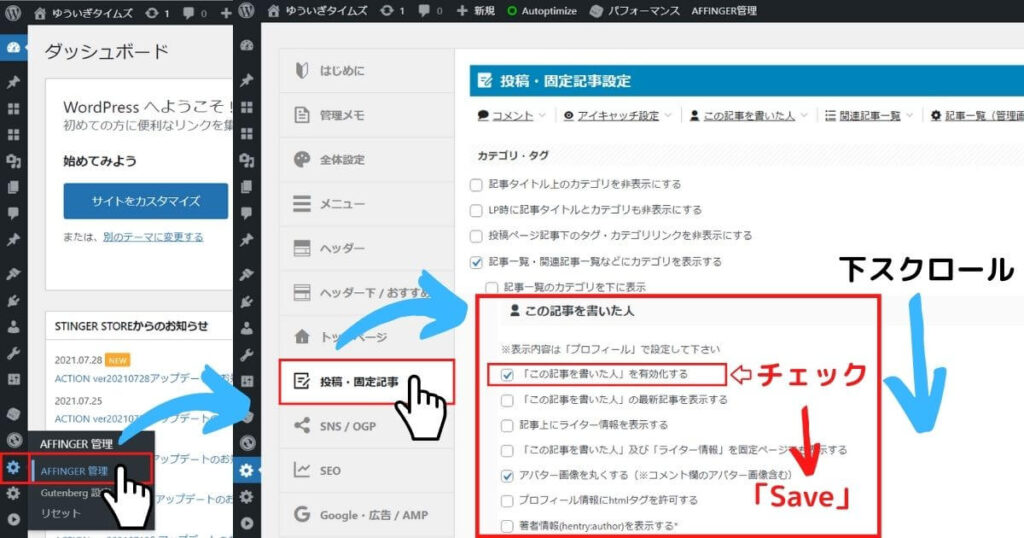The height and width of the screenshot is (538, 1024).
Task: Open Plugins plug icon in left window sidebar
Action: point(13,301)
